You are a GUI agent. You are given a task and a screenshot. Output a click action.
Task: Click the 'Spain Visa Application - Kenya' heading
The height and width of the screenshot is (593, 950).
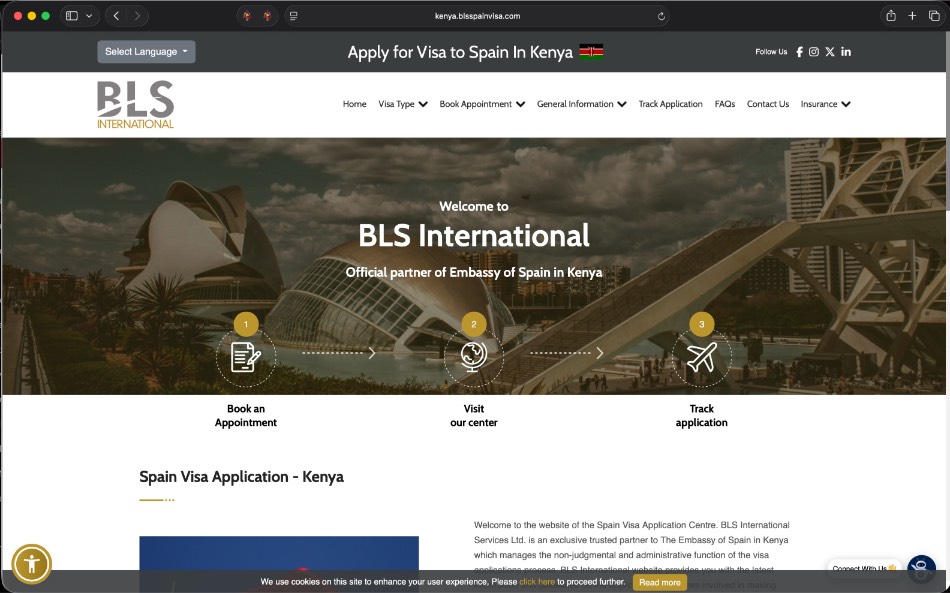[x=241, y=477]
